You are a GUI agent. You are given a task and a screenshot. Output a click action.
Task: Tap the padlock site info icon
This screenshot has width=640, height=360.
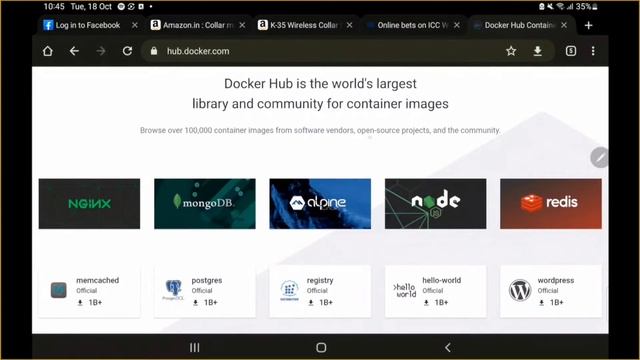(154, 51)
